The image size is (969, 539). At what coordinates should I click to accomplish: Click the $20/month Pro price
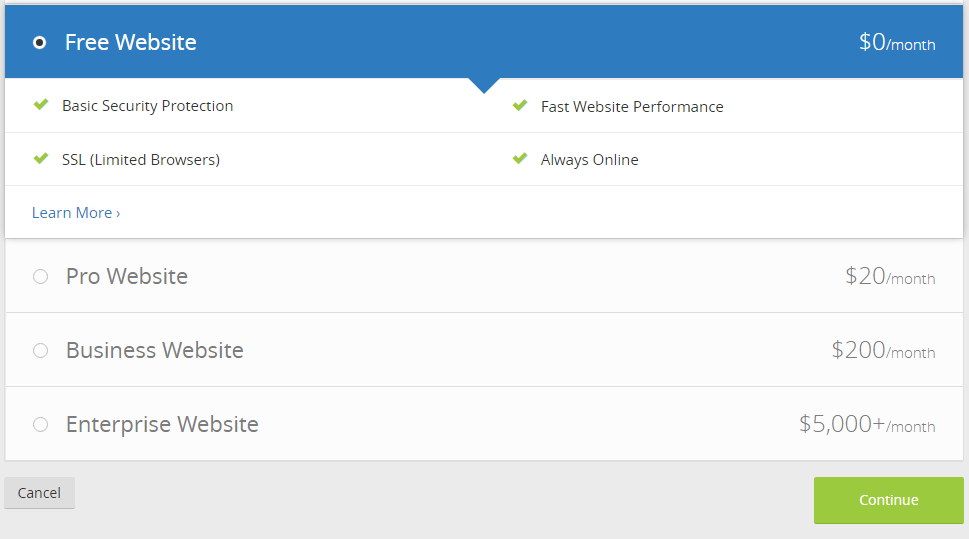(890, 276)
